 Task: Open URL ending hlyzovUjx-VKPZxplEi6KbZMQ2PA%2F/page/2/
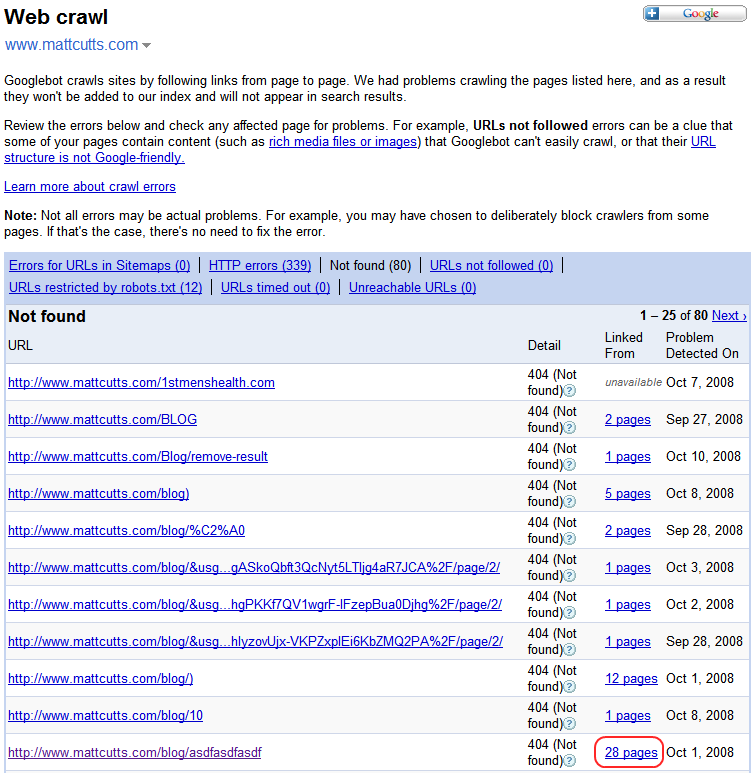tap(255, 641)
